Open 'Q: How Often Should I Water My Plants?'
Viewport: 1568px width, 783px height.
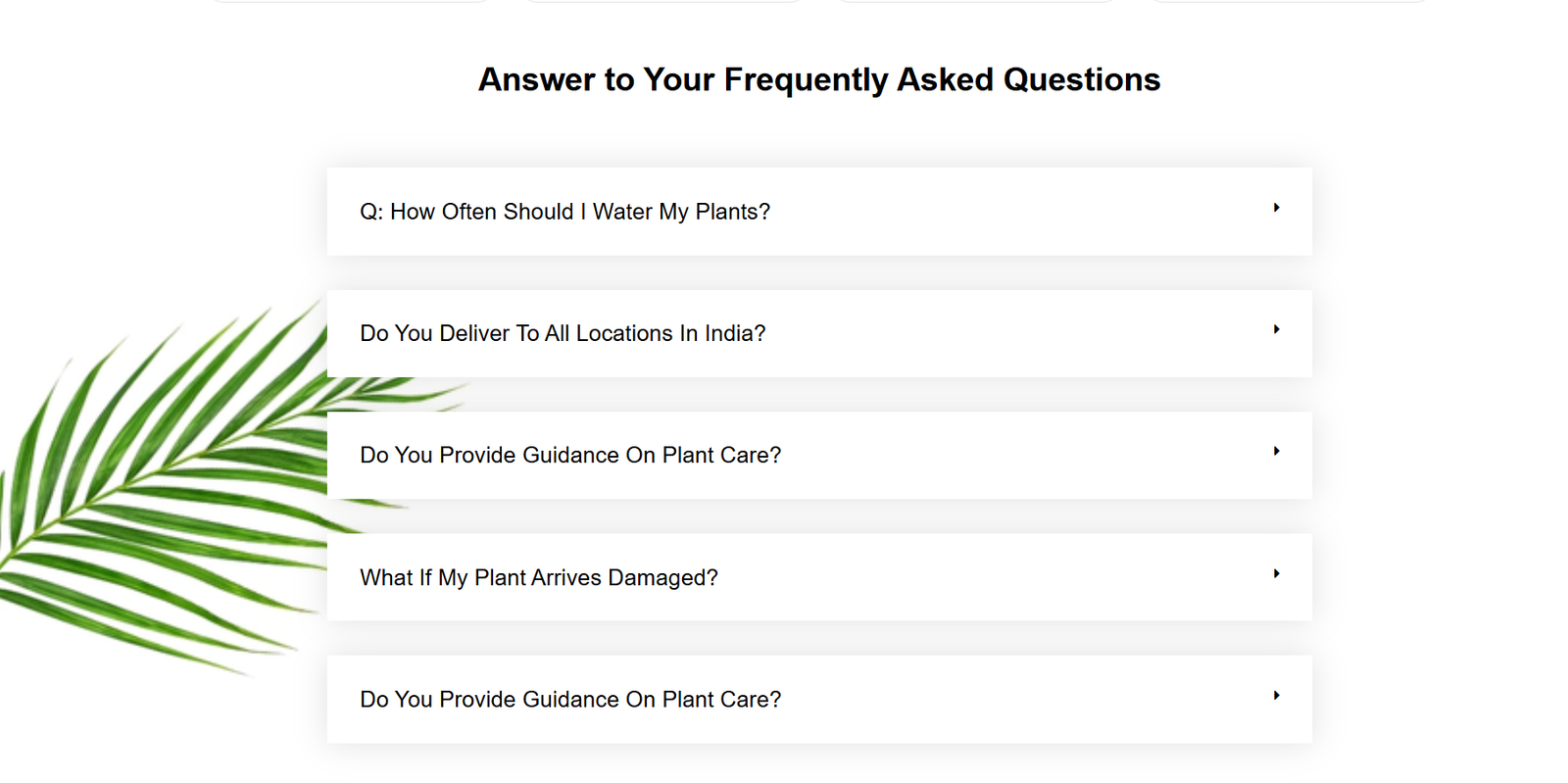pyautogui.click(x=564, y=212)
